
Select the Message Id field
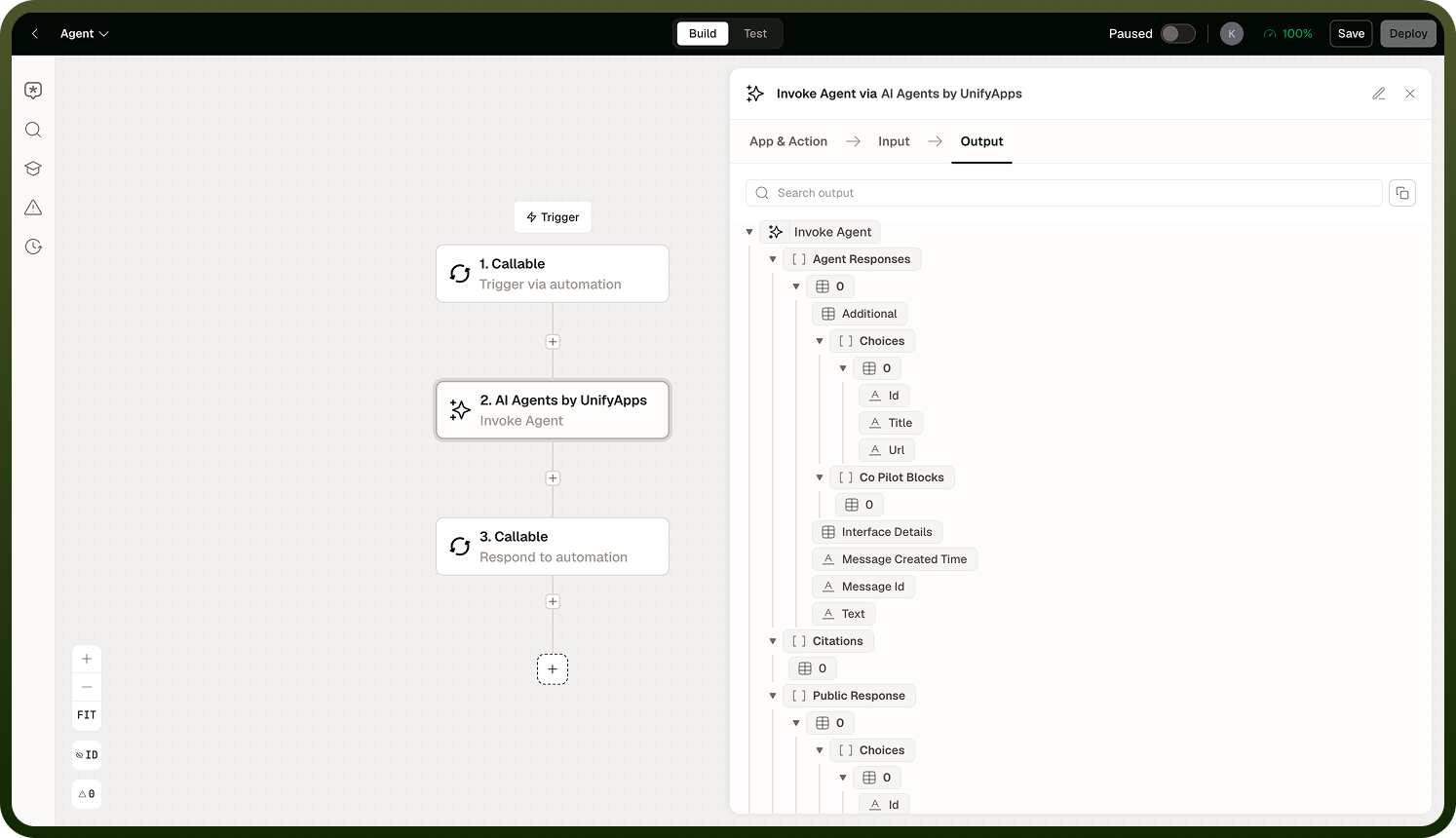[863, 587]
